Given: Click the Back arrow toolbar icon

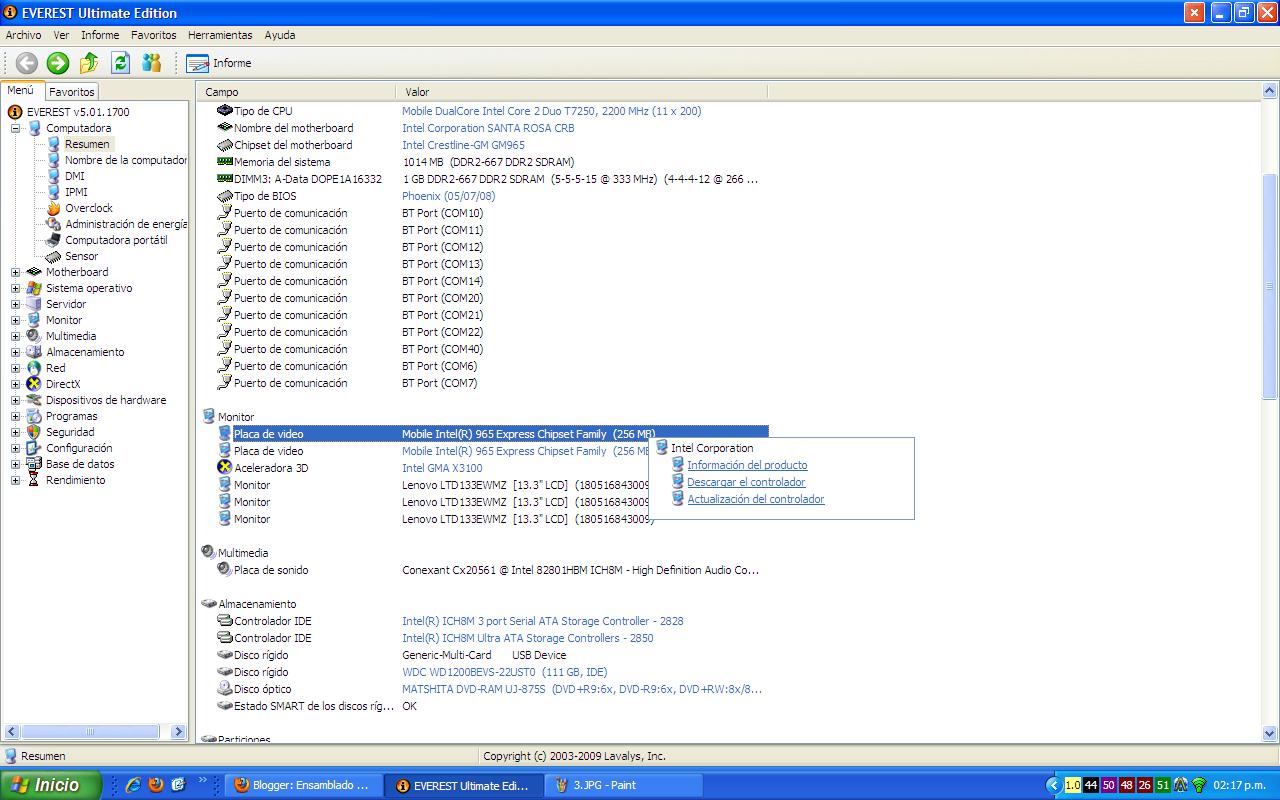Looking at the screenshot, I should click(26, 63).
